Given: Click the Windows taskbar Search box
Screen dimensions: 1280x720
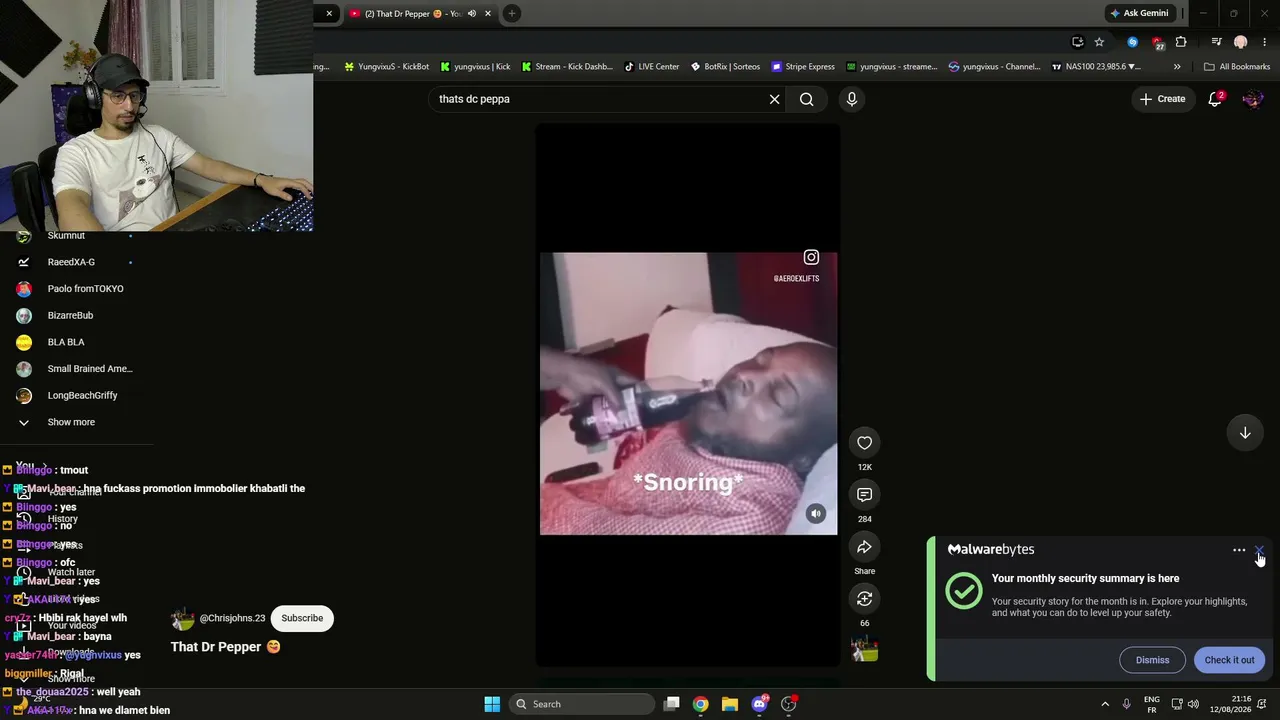Looking at the screenshot, I should [582, 704].
